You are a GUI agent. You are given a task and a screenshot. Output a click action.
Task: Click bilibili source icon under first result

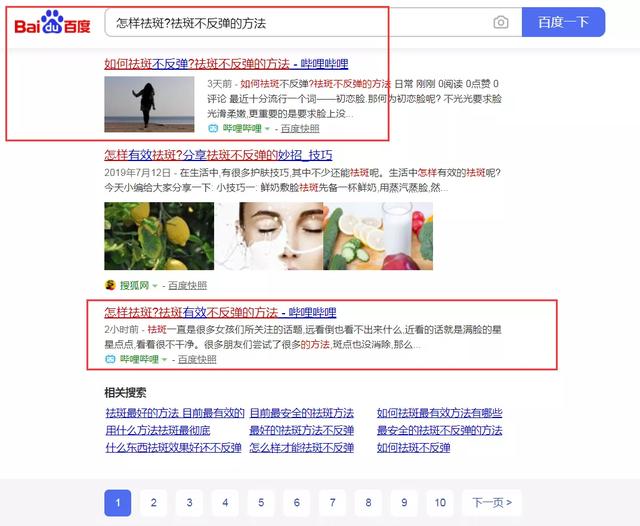pos(213,129)
